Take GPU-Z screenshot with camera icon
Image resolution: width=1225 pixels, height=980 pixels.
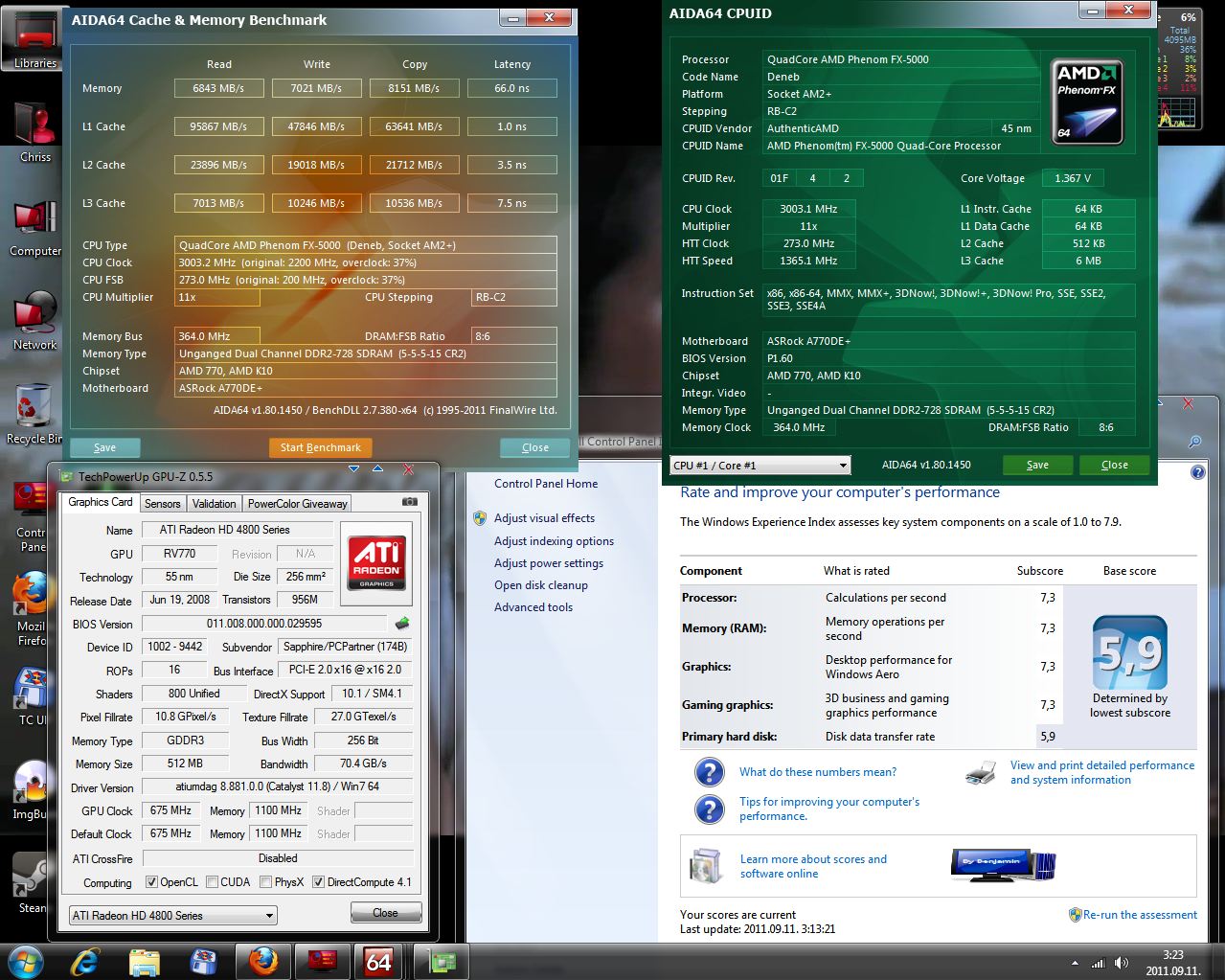409,502
